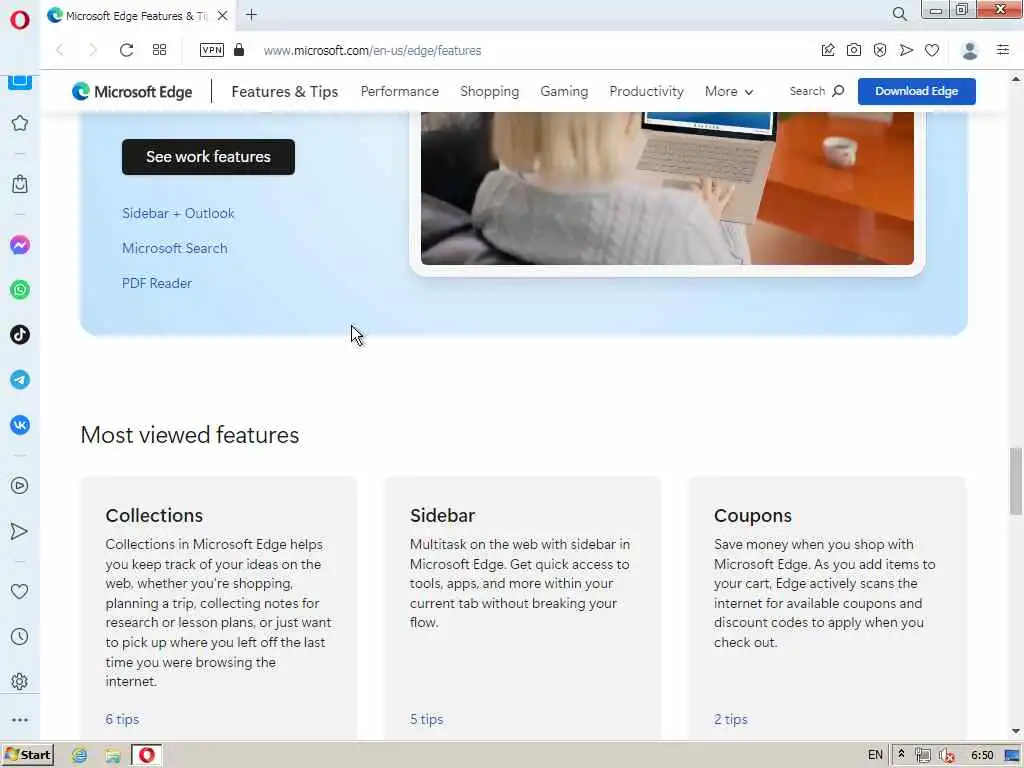Take a snapshot with the camera icon
Image resolution: width=1024 pixels, height=768 pixels.
[x=854, y=50]
